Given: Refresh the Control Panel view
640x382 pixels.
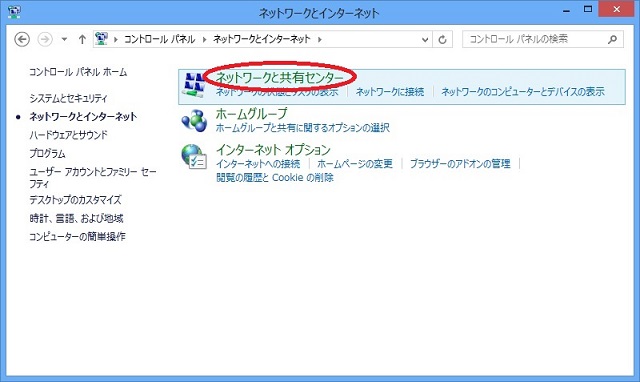Looking at the screenshot, I should coord(442,40).
